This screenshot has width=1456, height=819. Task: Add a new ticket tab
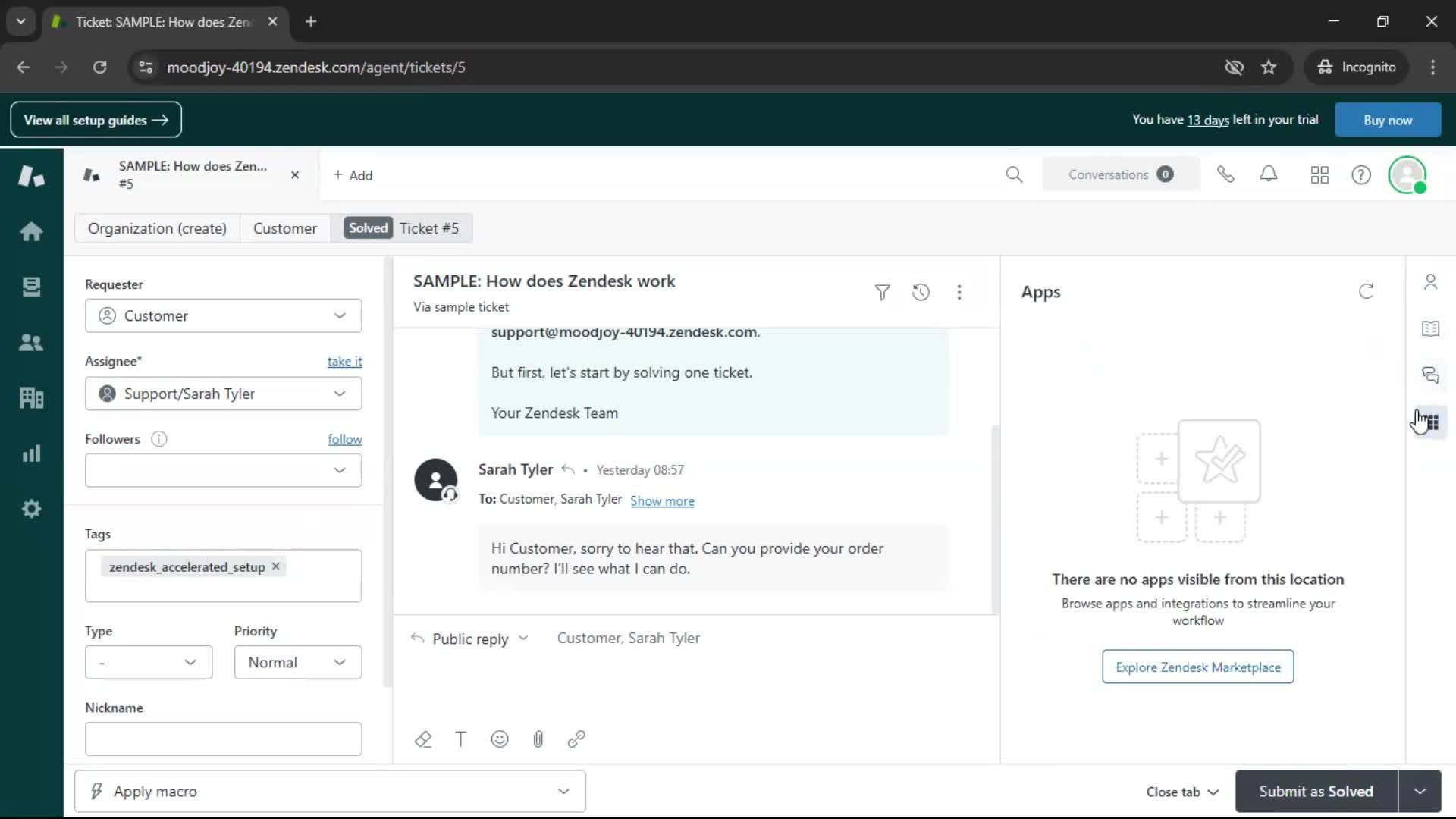click(x=353, y=175)
